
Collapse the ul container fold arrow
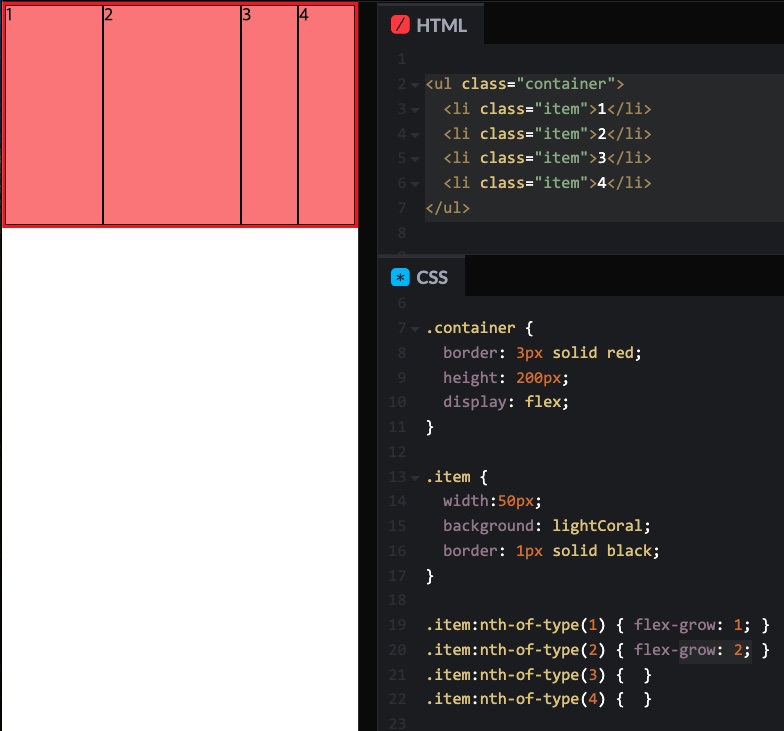click(x=415, y=85)
